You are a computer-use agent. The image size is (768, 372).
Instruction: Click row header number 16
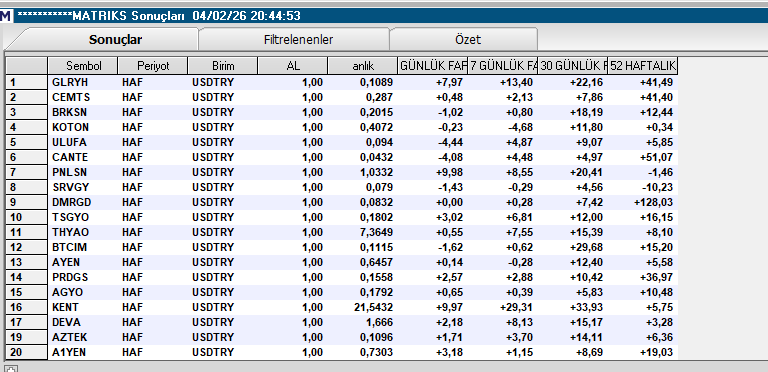26,307
